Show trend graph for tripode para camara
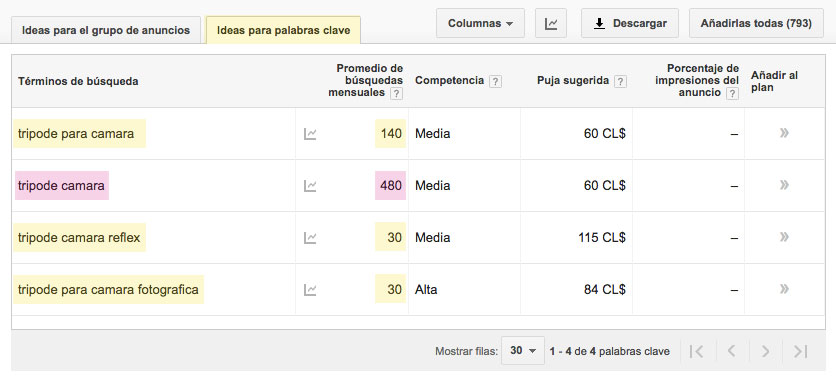This screenshot has width=836, height=376. 310,134
